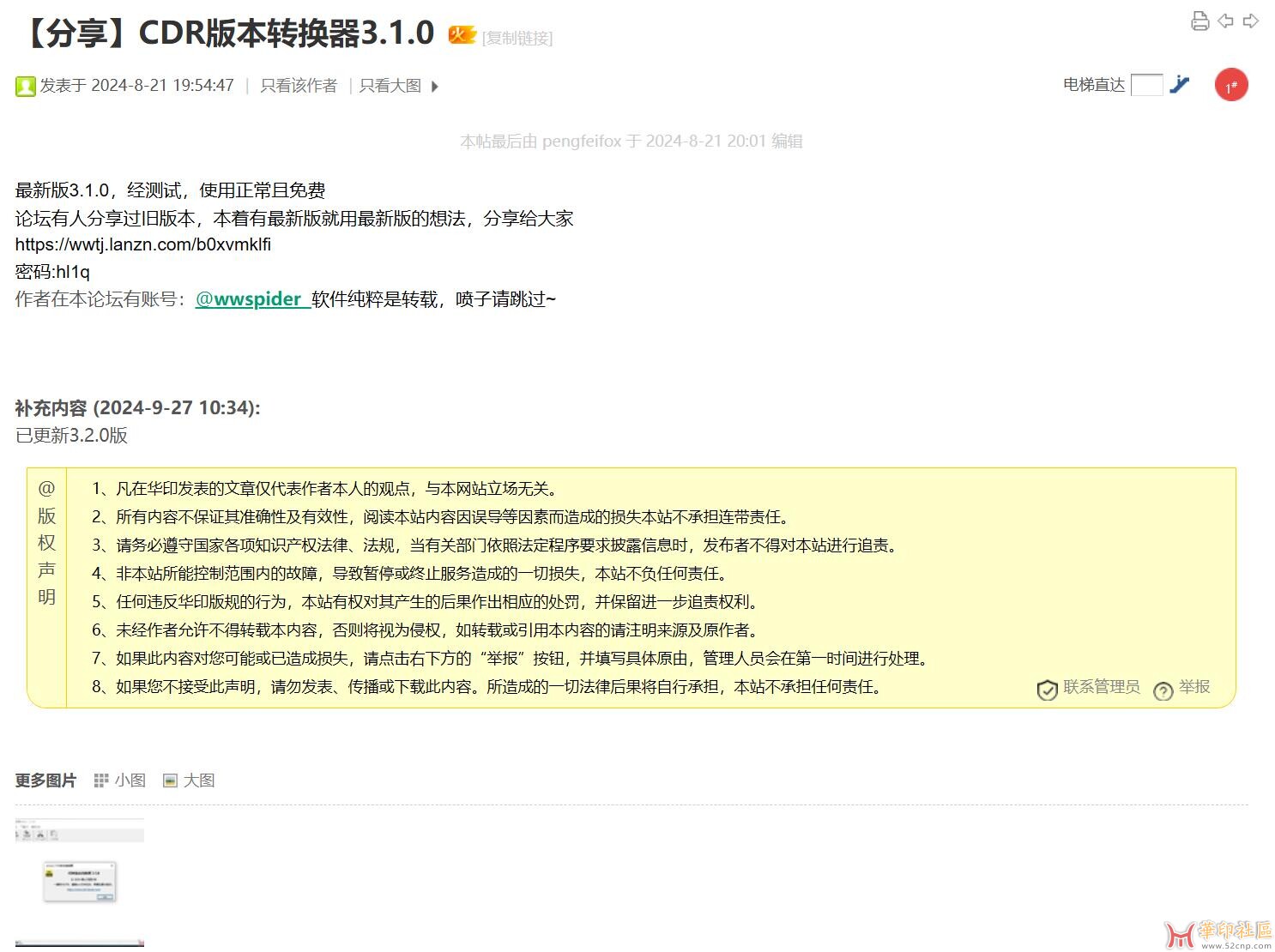Click 只看大图 link

tap(390, 86)
